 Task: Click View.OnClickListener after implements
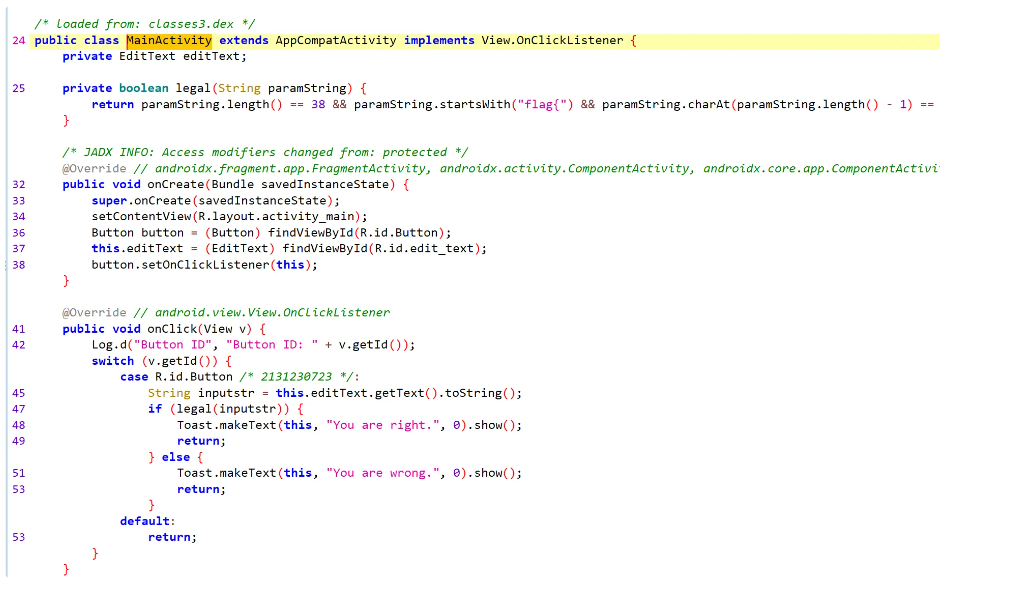(552, 41)
